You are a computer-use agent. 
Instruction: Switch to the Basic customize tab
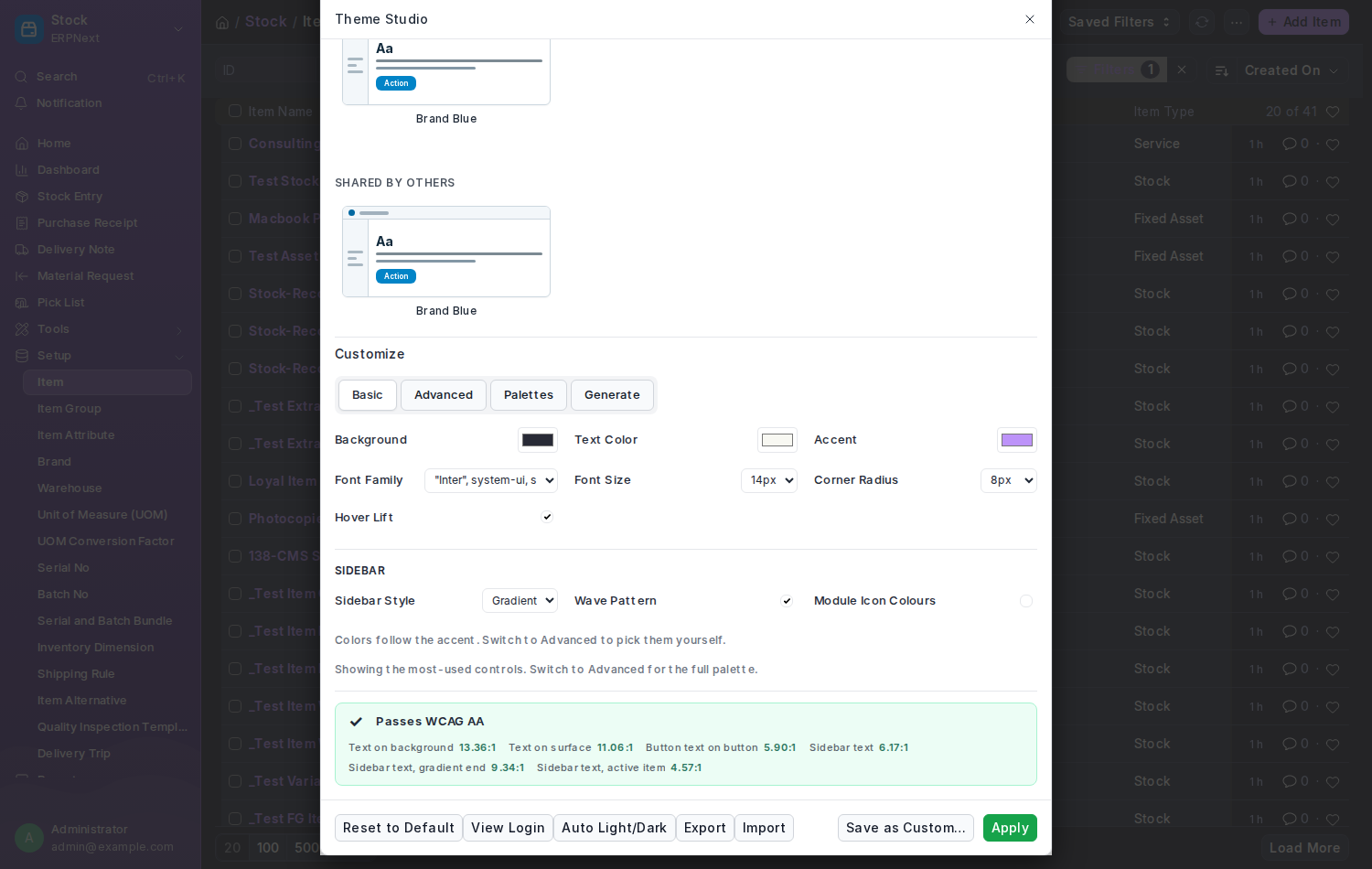[x=368, y=395]
